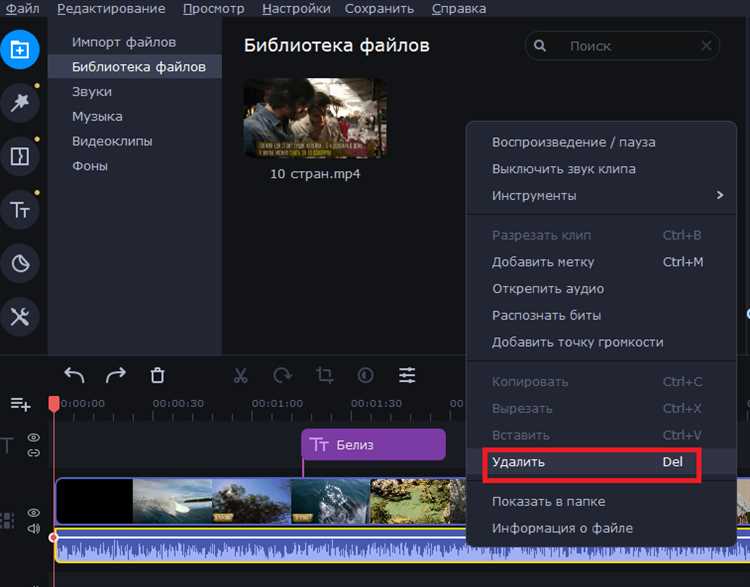This screenshot has height=587, width=750.
Task: Toggle visibility of the video track
Action: pyautogui.click(x=34, y=513)
